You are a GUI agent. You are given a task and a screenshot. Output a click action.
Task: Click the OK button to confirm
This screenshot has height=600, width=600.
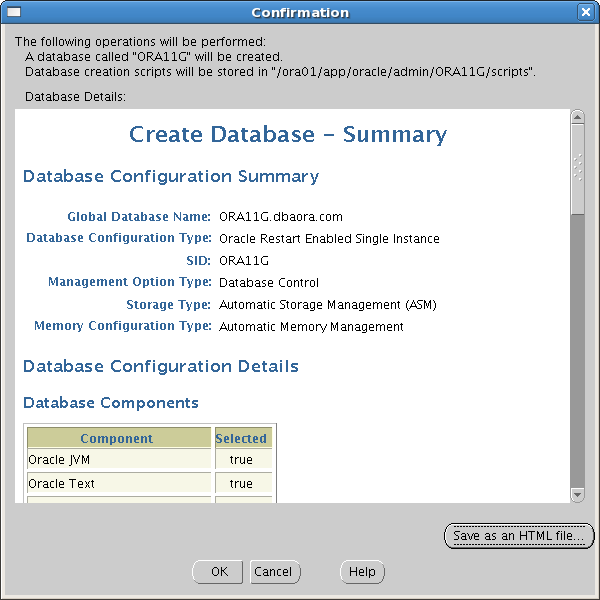pos(217,572)
